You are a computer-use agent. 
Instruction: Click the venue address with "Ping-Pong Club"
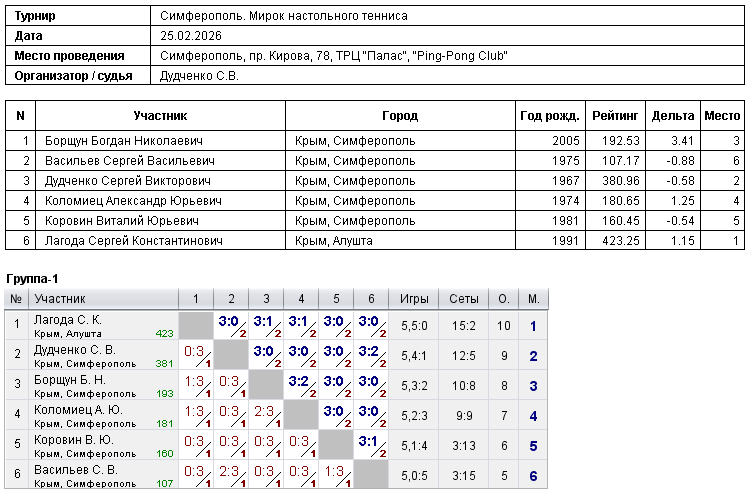[x=333, y=56]
